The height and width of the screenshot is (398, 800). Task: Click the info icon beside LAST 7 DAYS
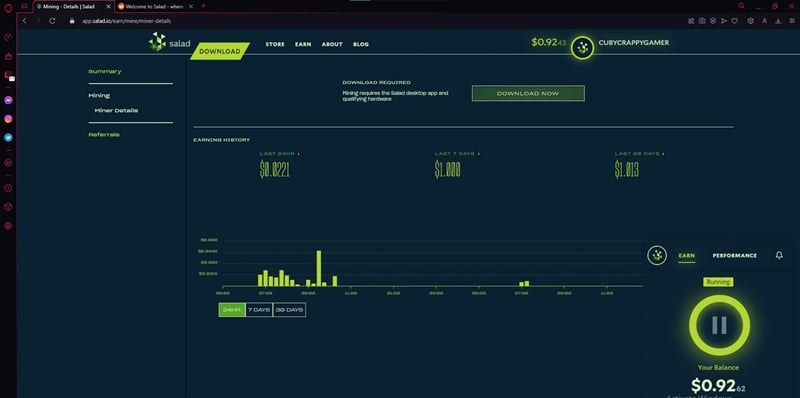479,154
